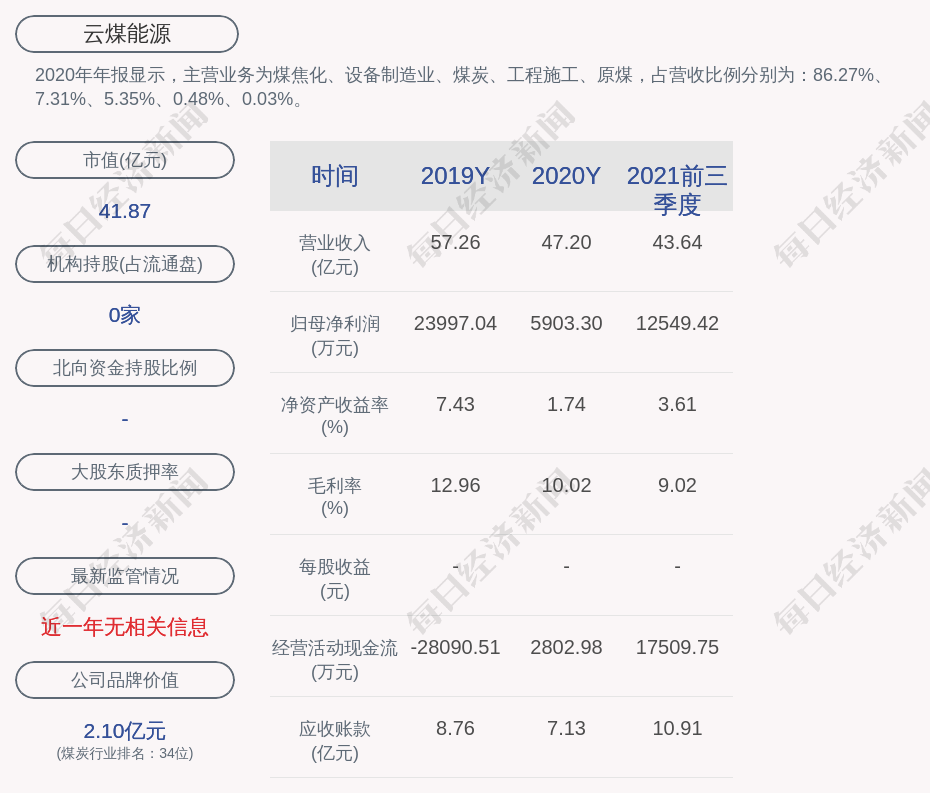Click red text 近一年无相关信息
Viewport: 930px width, 793px height.
click(125, 627)
